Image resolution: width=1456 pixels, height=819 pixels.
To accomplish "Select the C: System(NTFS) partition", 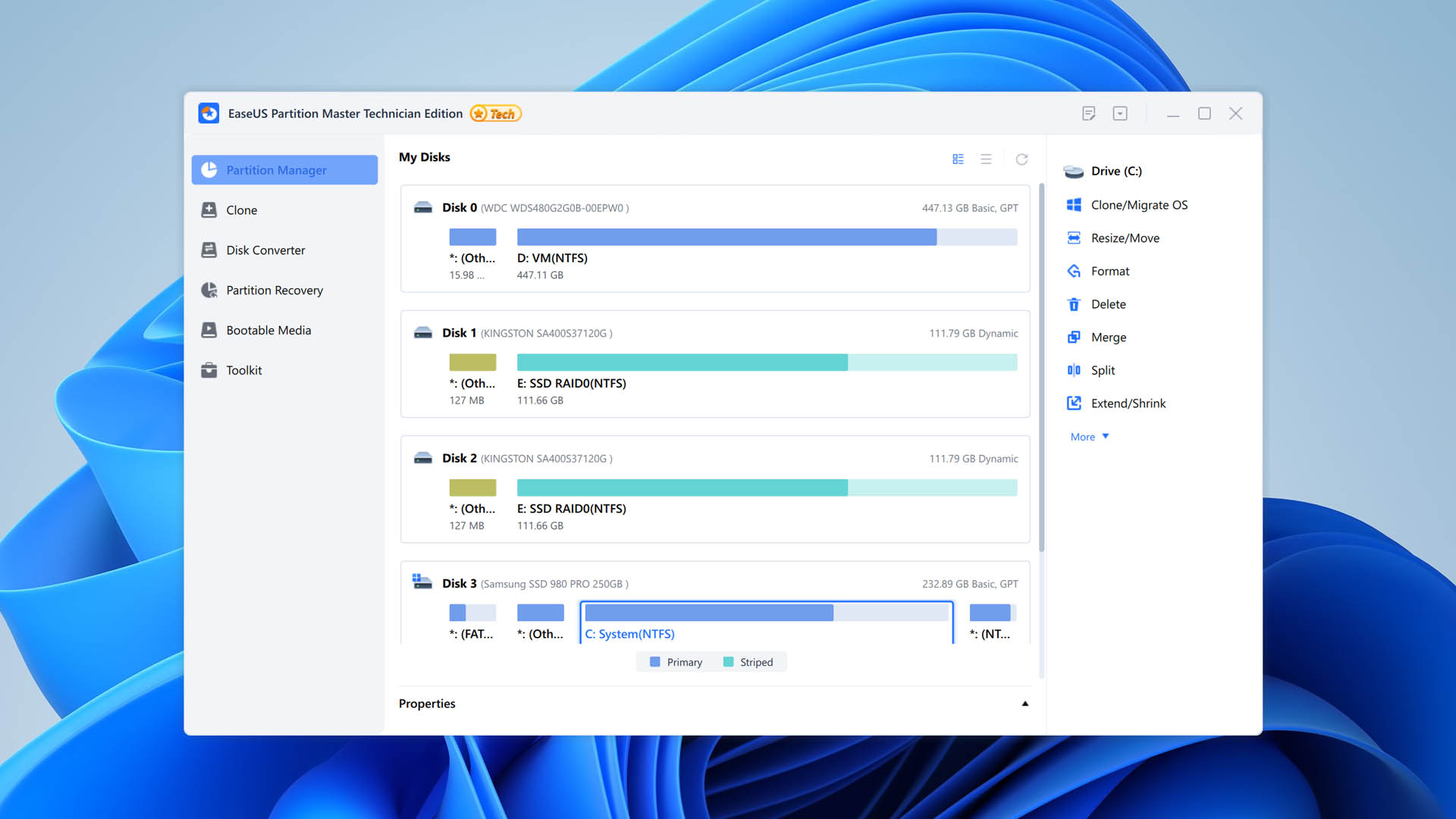I will 767,622.
